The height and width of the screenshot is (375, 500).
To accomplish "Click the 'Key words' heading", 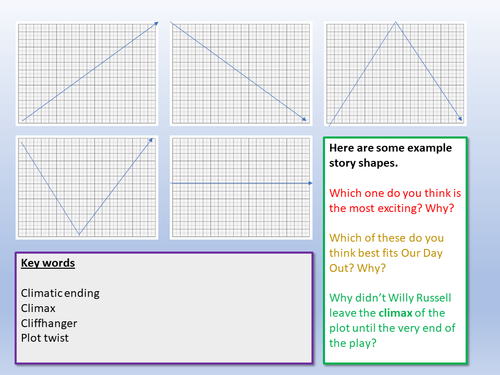I will point(48,263).
